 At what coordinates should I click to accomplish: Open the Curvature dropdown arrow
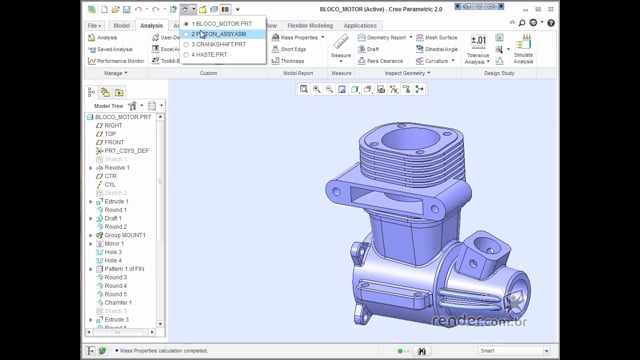(453, 61)
